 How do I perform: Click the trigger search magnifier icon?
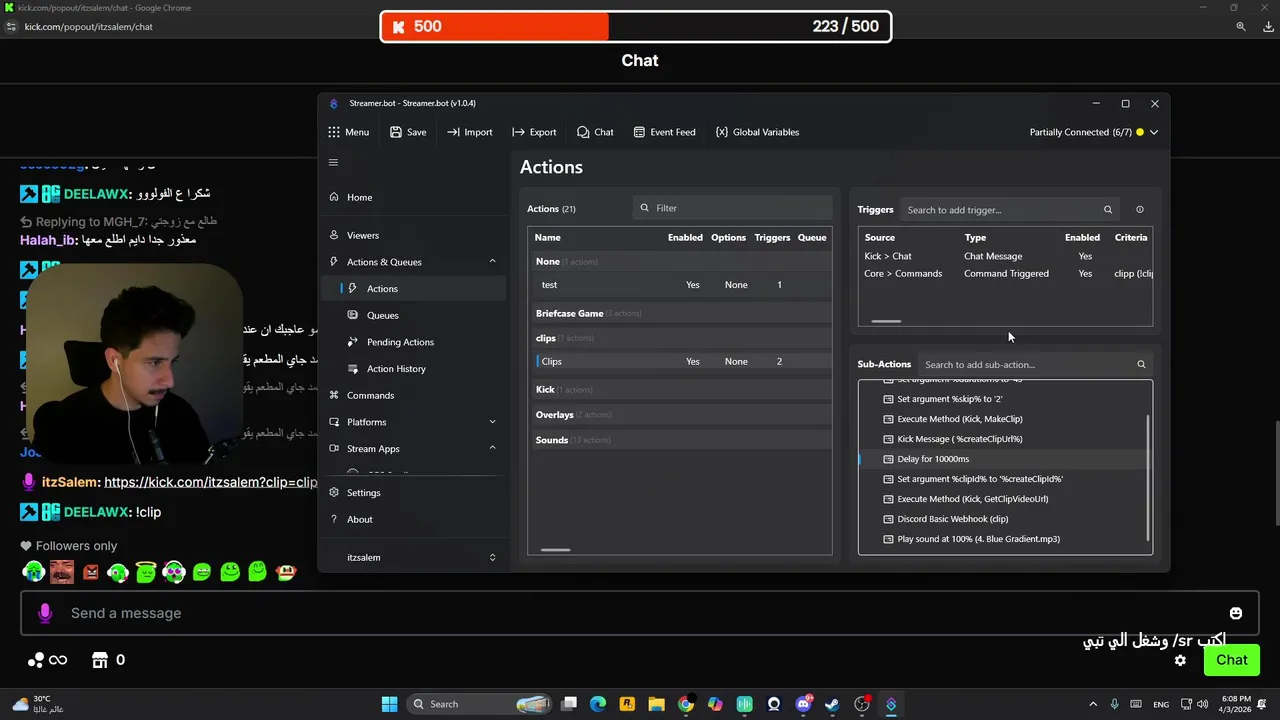click(1108, 210)
